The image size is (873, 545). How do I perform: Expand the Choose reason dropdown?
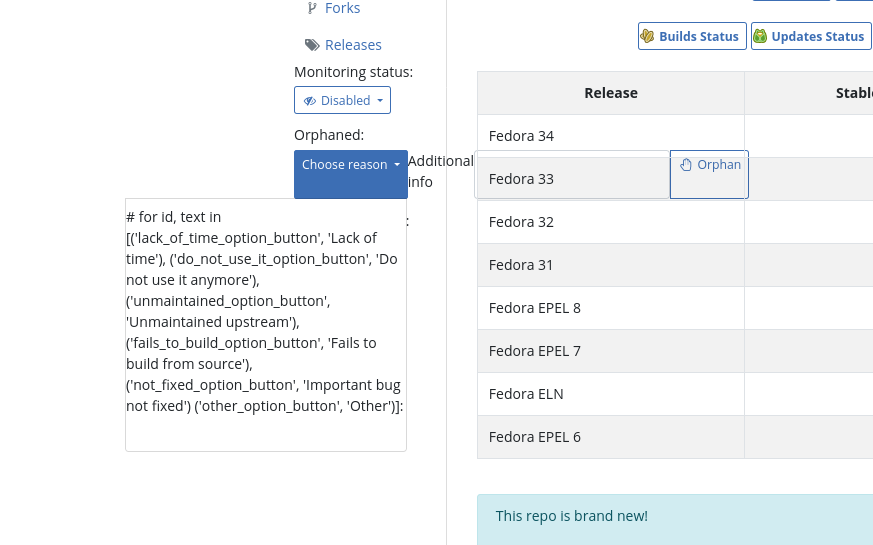(351, 174)
